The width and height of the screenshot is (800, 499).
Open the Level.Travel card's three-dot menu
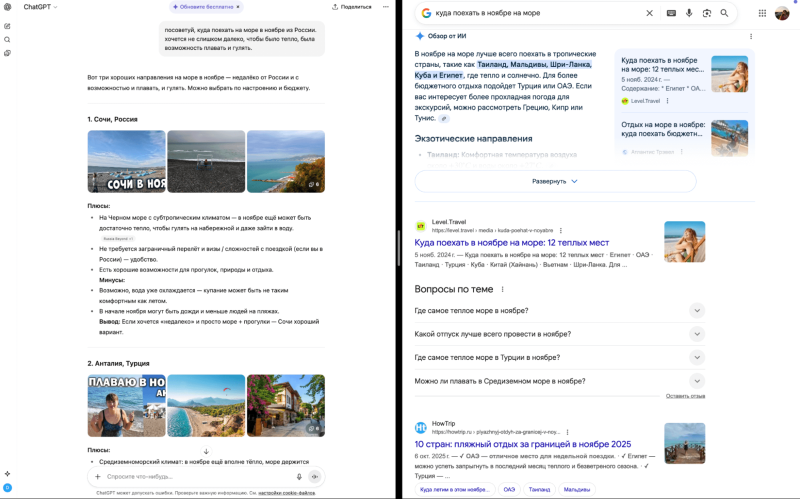(667, 101)
